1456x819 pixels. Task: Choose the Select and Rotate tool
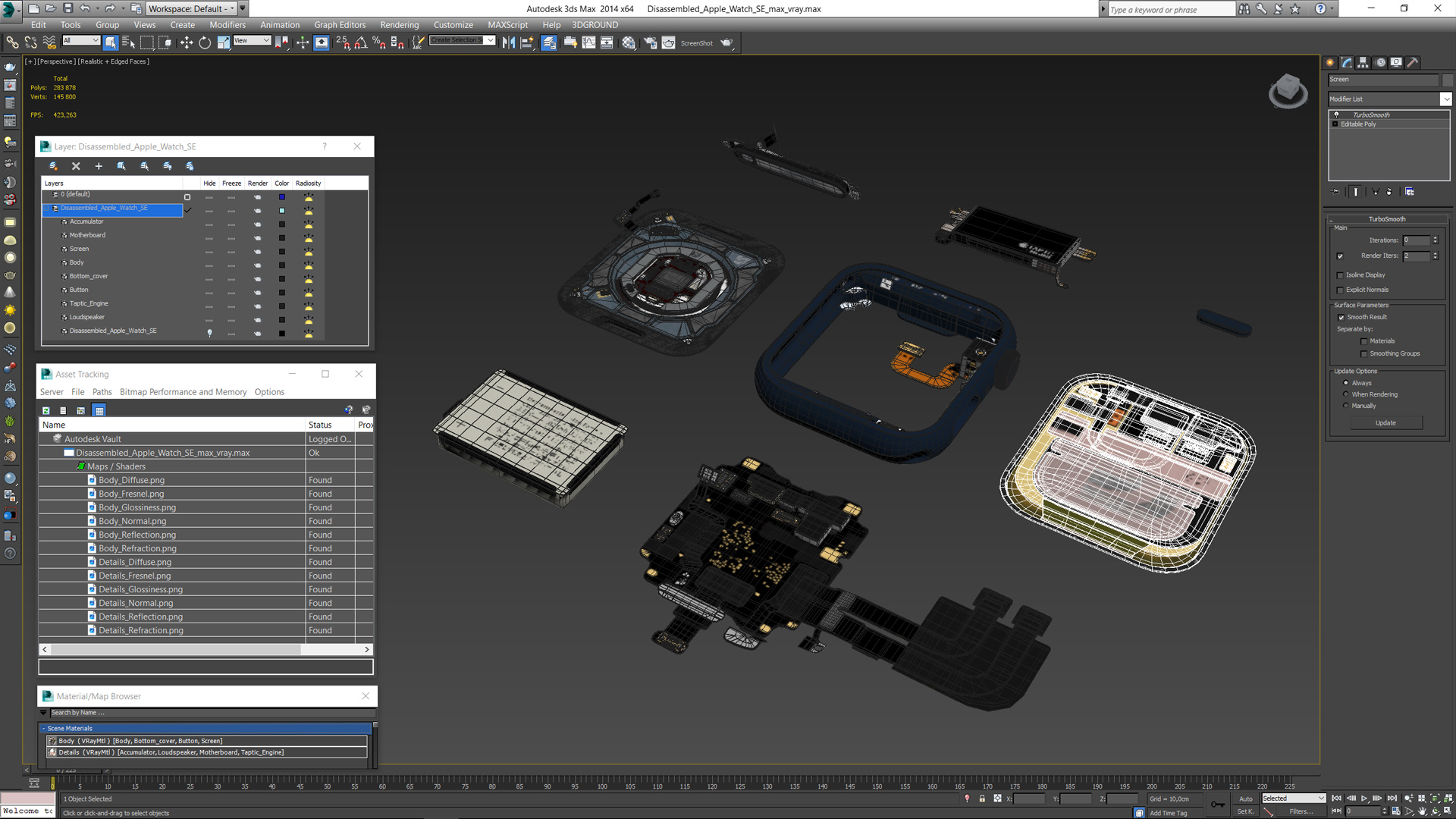(x=205, y=42)
